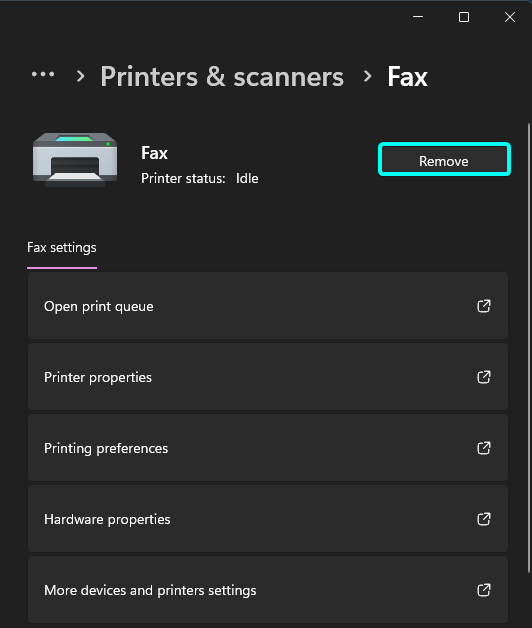Viewport: 532px width, 628px height.
Task: Open the Open print queue row
Action: [268, 306]
